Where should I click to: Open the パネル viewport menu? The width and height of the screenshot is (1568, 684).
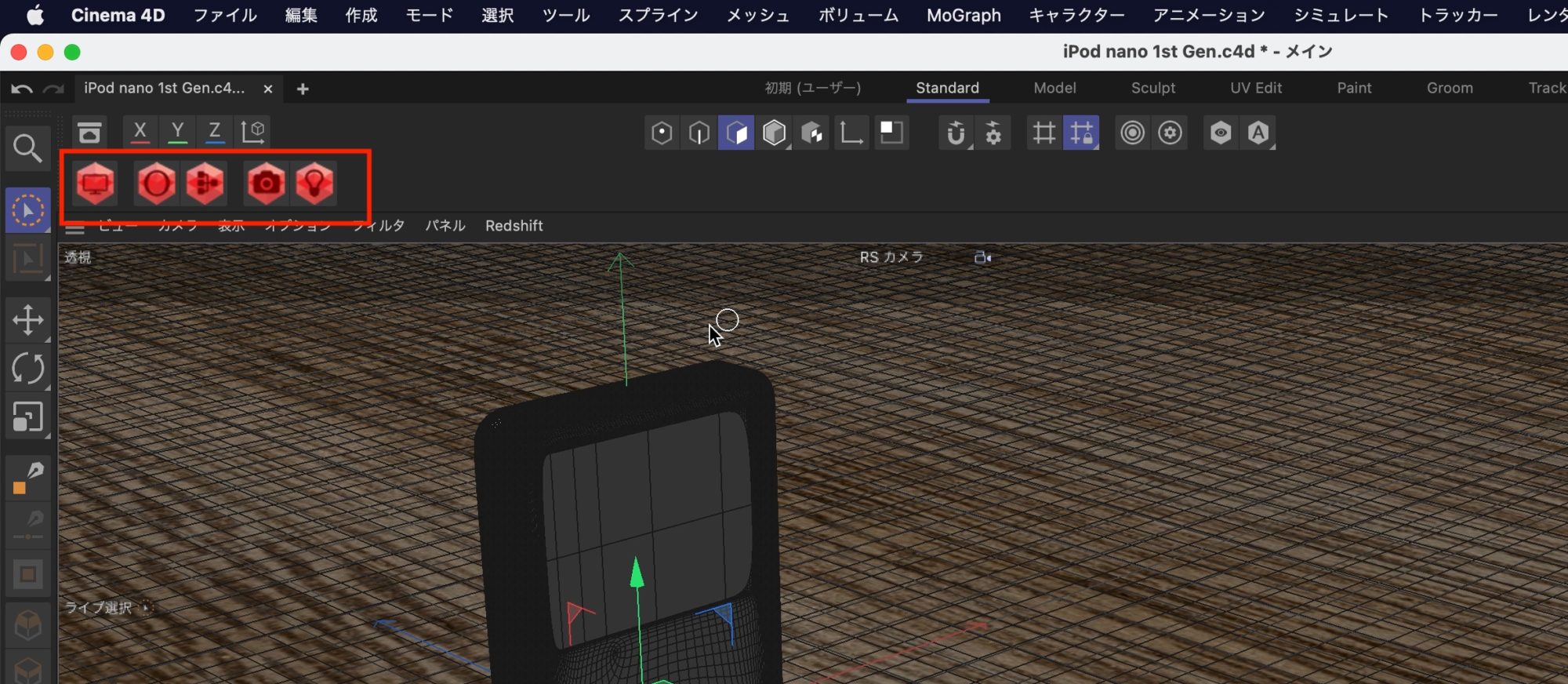445,226
